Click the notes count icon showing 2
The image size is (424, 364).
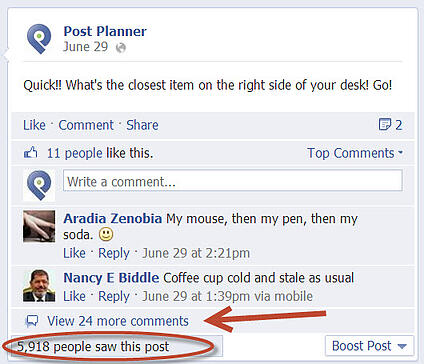click(385, 125)
